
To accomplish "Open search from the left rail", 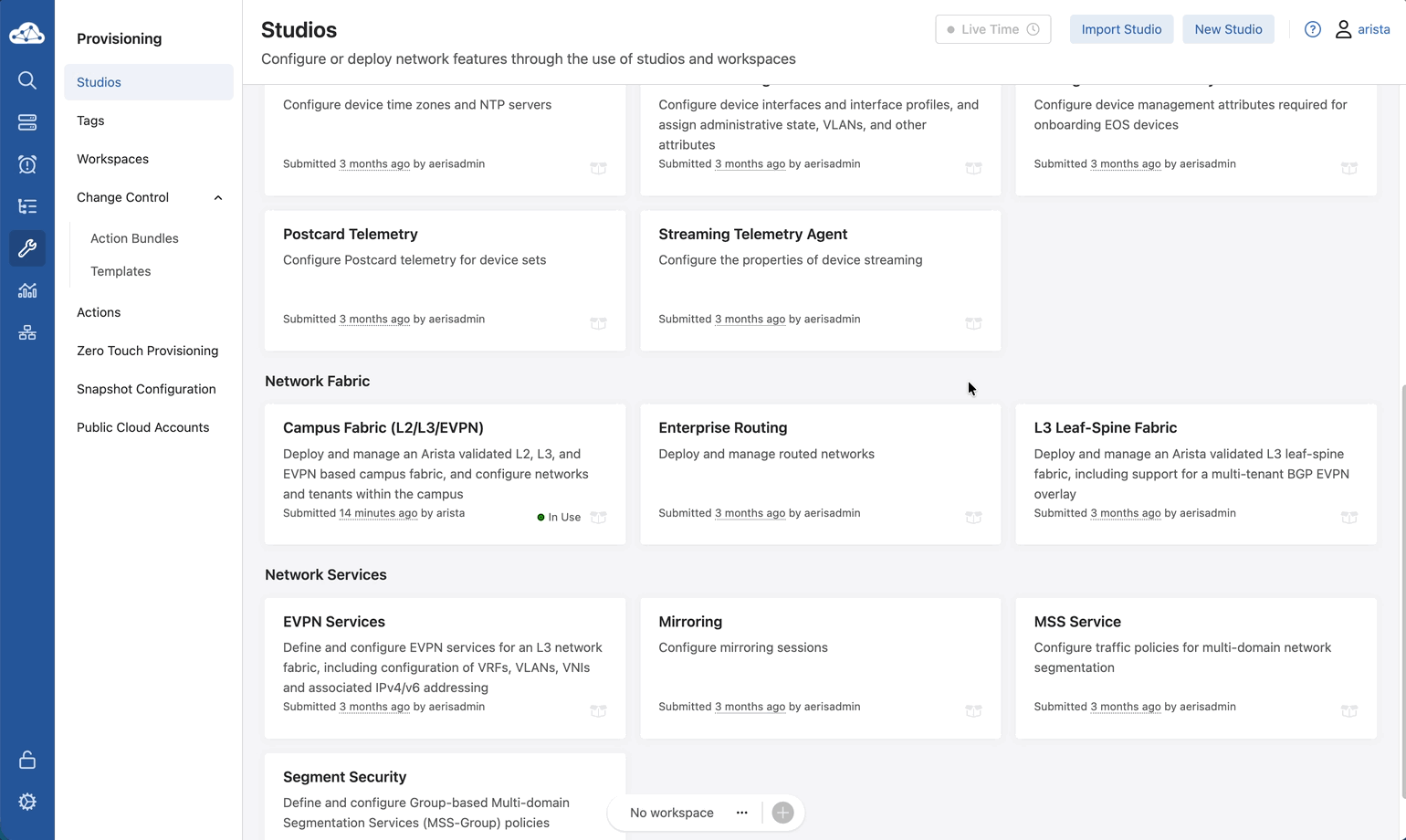I will tap(27, 80).
